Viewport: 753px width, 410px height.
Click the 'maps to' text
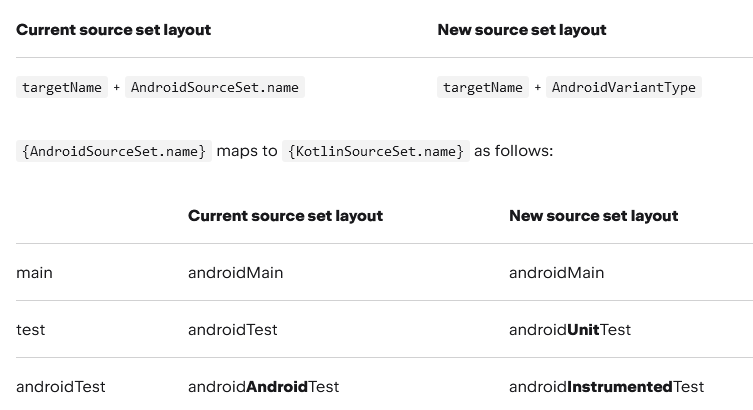[247, 151]
